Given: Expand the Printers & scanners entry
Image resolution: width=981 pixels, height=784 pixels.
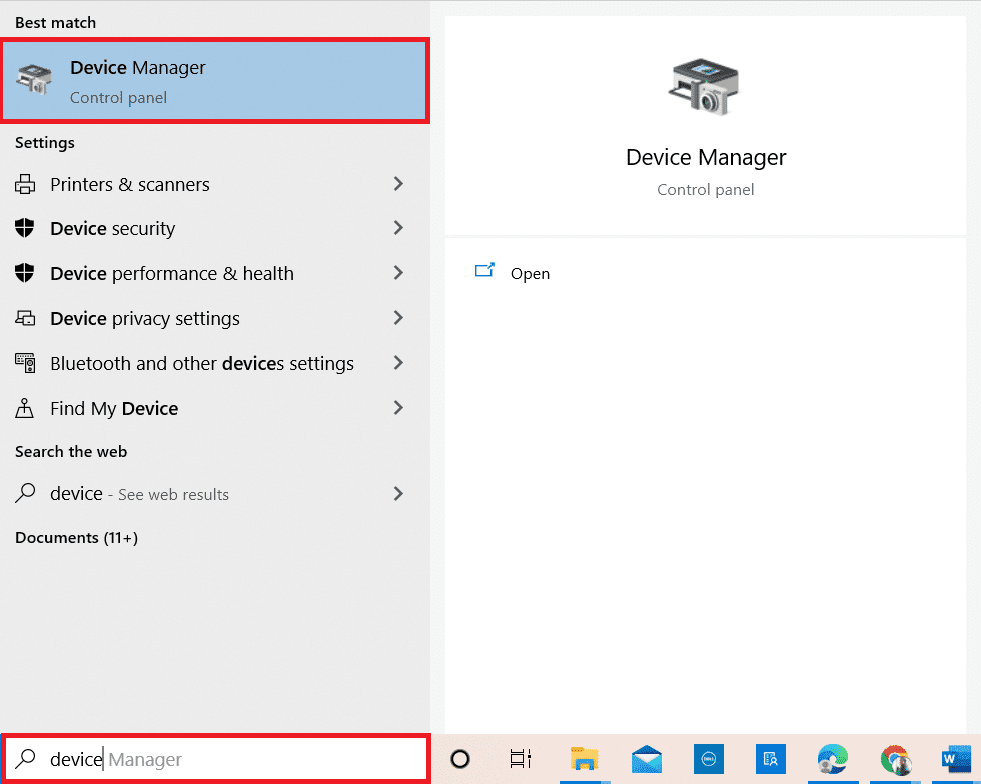Looking at the screenshot, I should 398,184.
